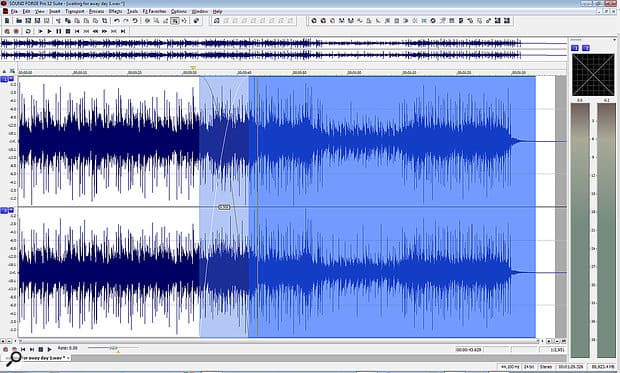
Task: Adjust the playback Rate slider handle
Action: tap(113, 348)
